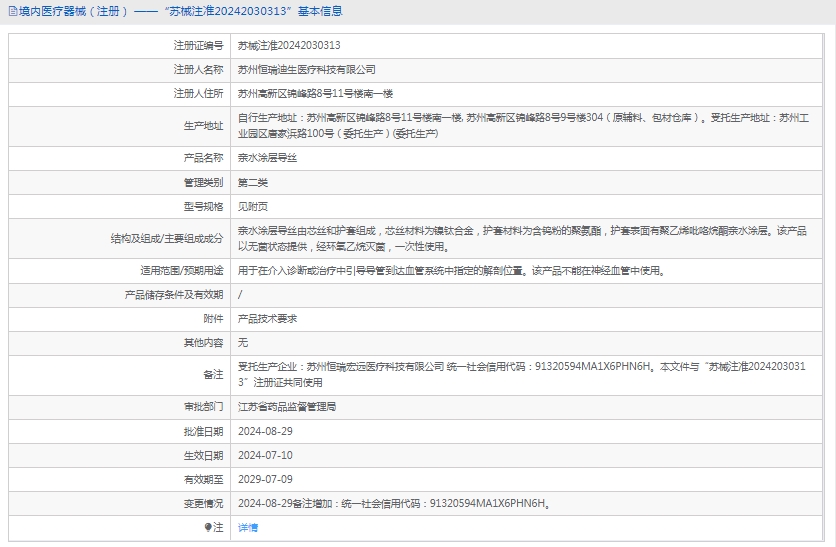Click the 变更情况 change record text
Viewport: 836px width, 547px height.
click(x=395, y=504)
